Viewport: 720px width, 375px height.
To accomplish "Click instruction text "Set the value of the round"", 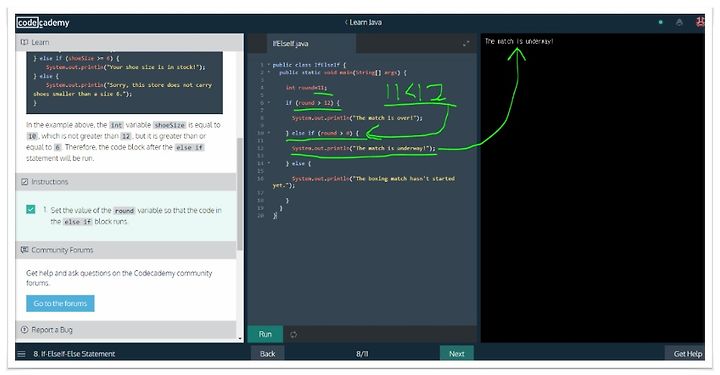I will (94, 210).
